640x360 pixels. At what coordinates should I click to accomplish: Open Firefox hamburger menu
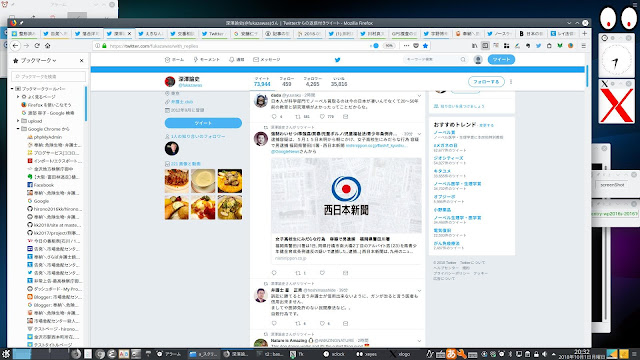click(x=584, y=46)
